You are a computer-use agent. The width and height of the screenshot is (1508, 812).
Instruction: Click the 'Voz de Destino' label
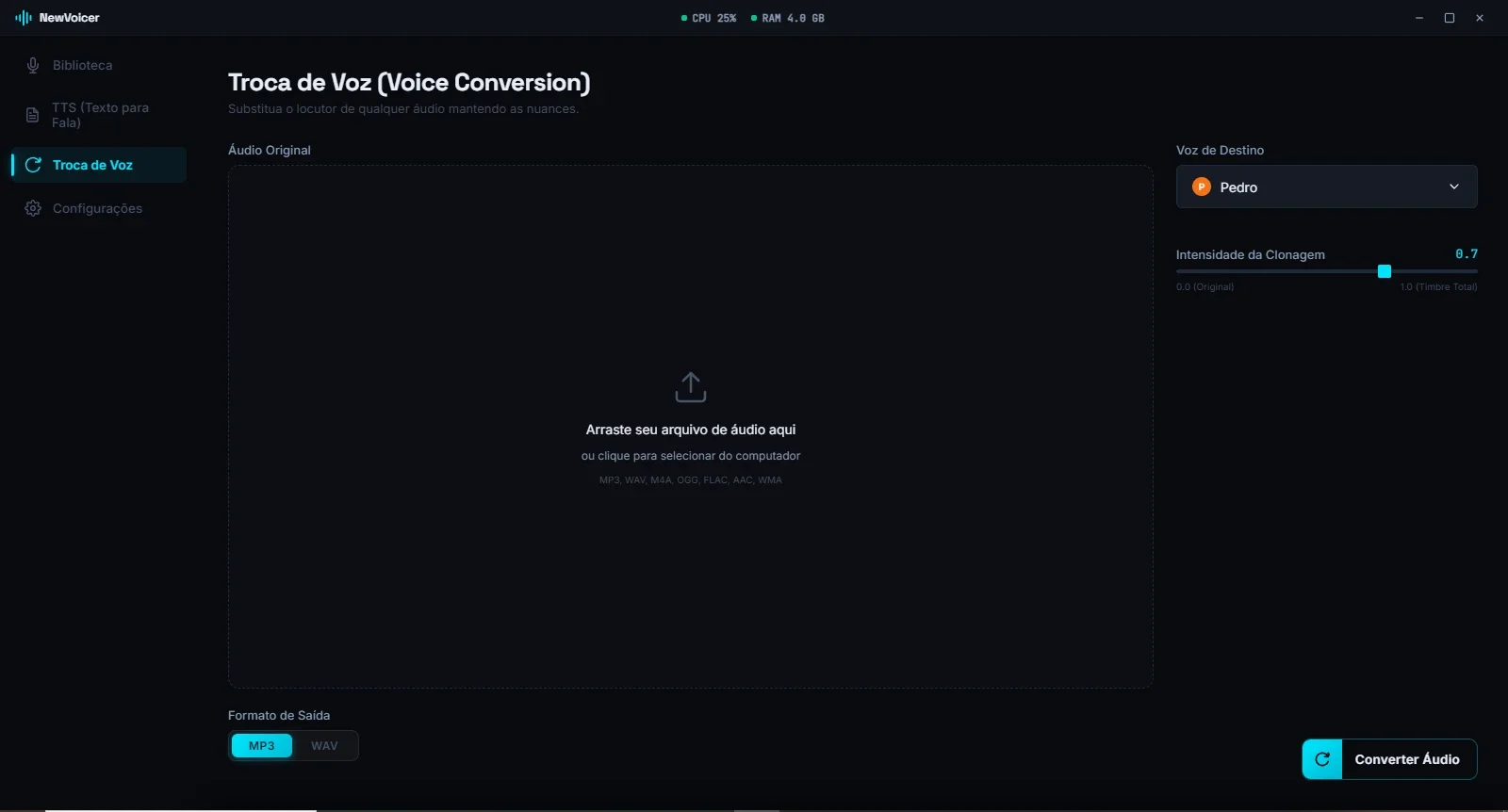(x=1220, y=150)
